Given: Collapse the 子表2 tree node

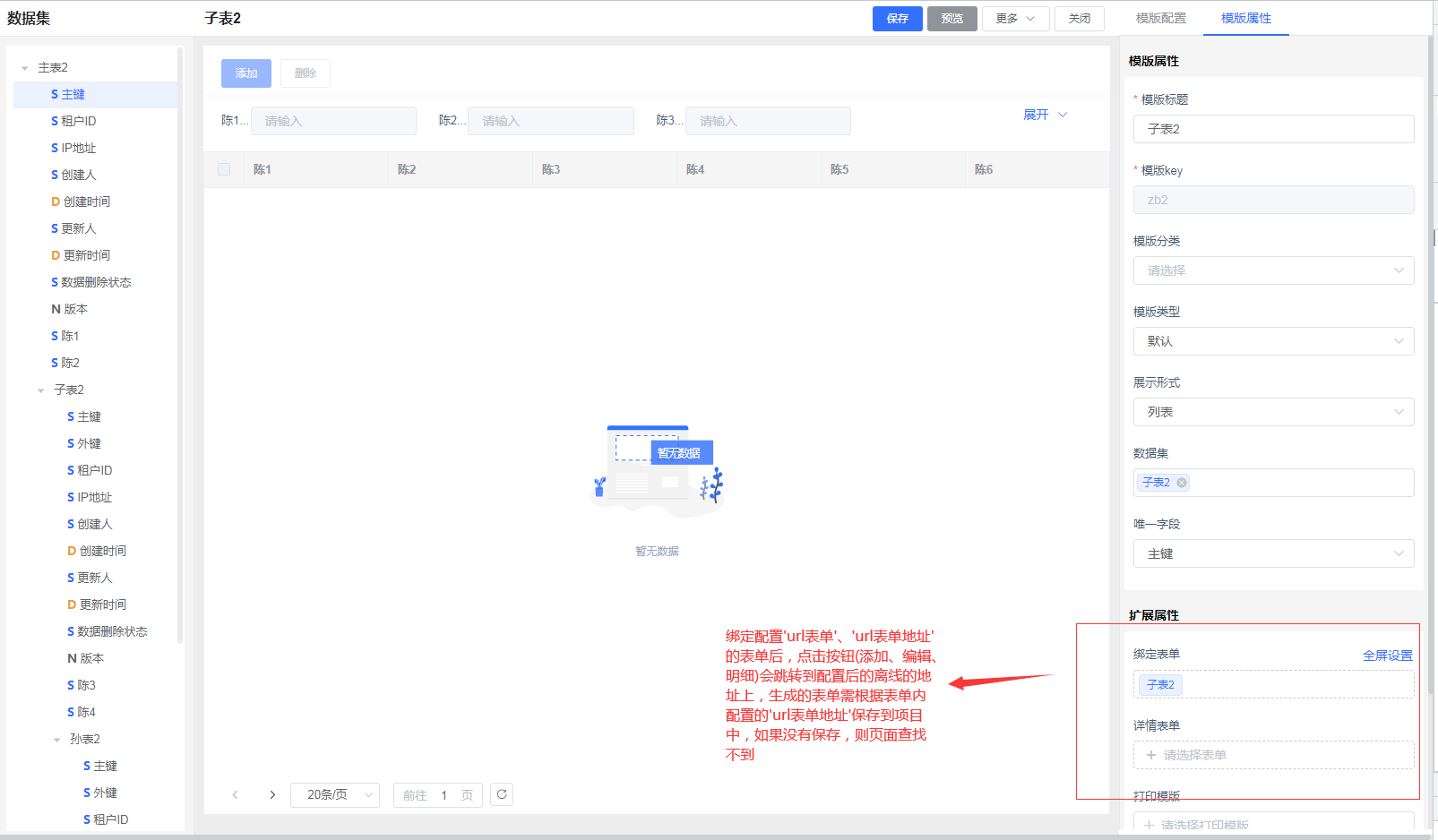Looking at the screenshot, I should (41, 390).
